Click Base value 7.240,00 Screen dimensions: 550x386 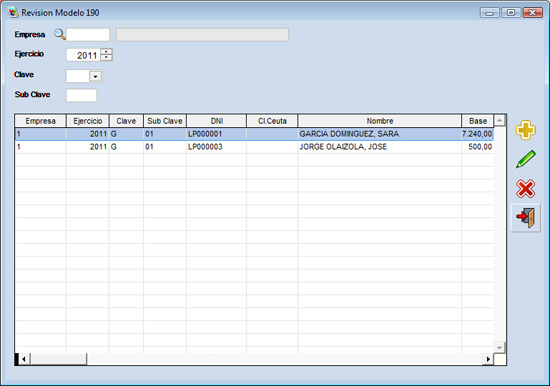[477, 134]
